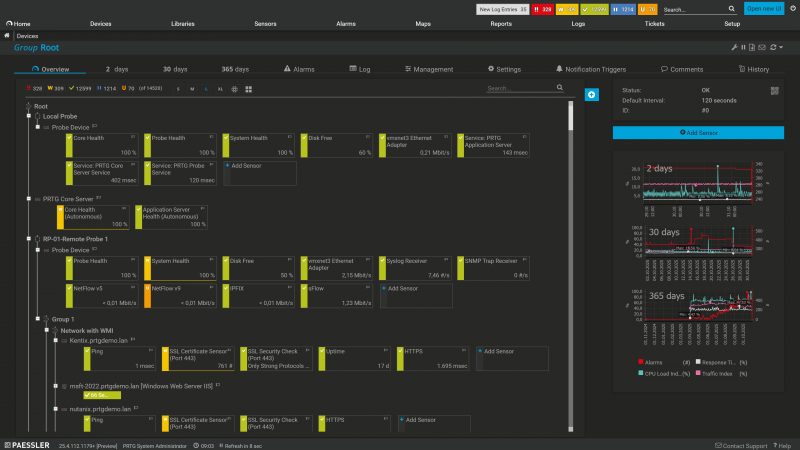The width and height of the screenshot is (800, 450).
Task: Open the wrench edit icon beside Group Root
Action: pyautogui.click(x=734, y=47)
